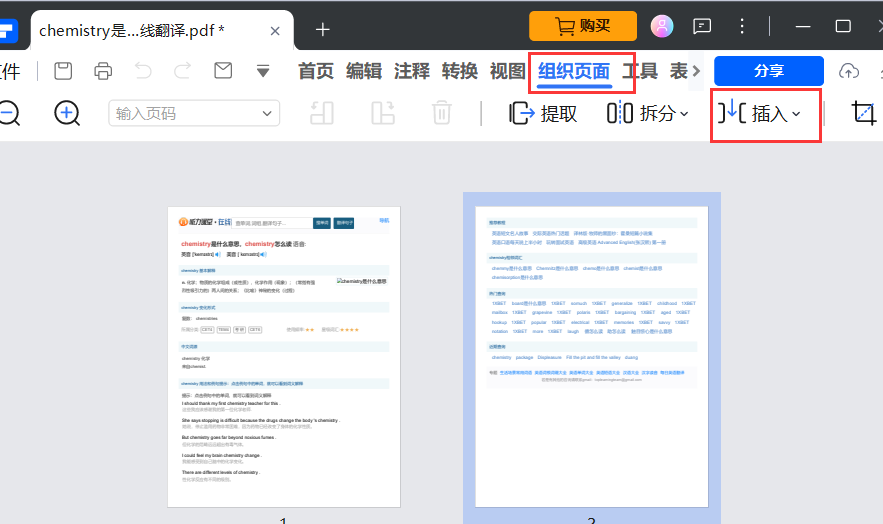
Task: Select page 2 thumbnail
Action: click(592, 357)
